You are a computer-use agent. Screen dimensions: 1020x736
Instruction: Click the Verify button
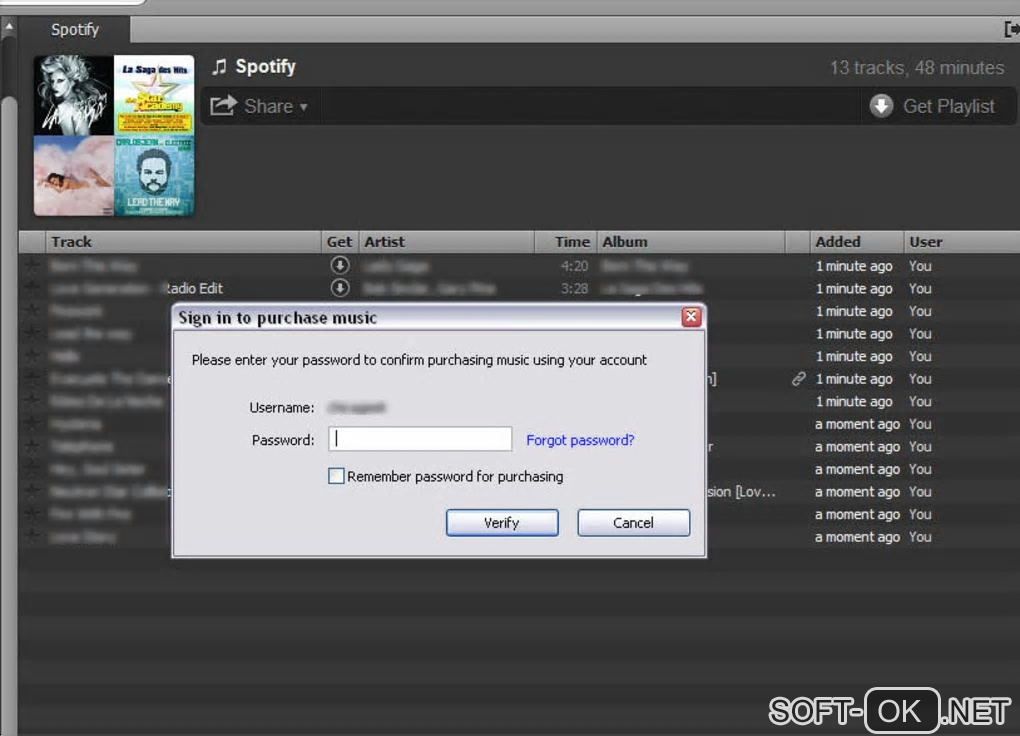(x=502, y=523)
